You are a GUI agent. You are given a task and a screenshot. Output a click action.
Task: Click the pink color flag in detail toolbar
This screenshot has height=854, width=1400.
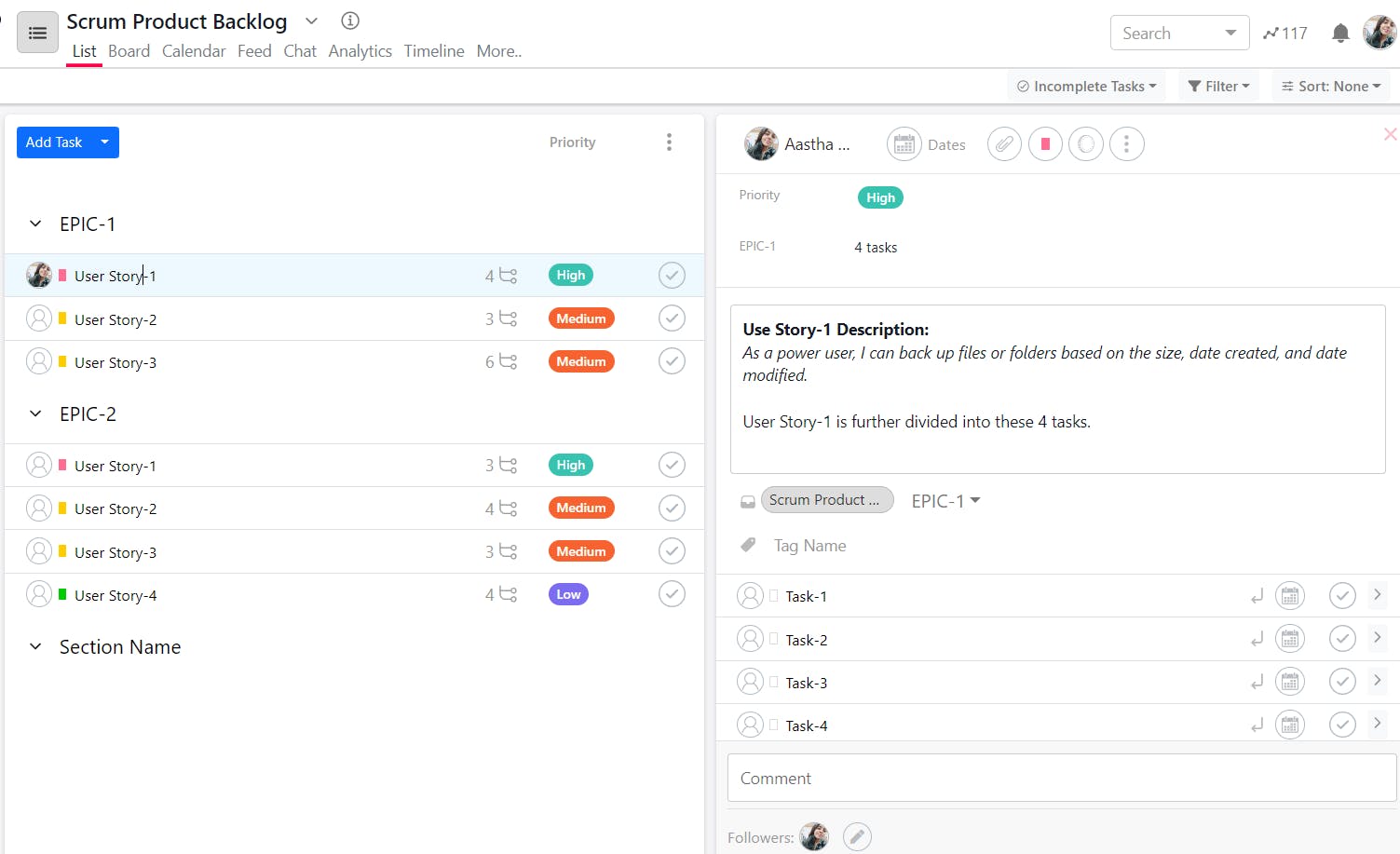pyautogui.click(x=1045, y=144)
